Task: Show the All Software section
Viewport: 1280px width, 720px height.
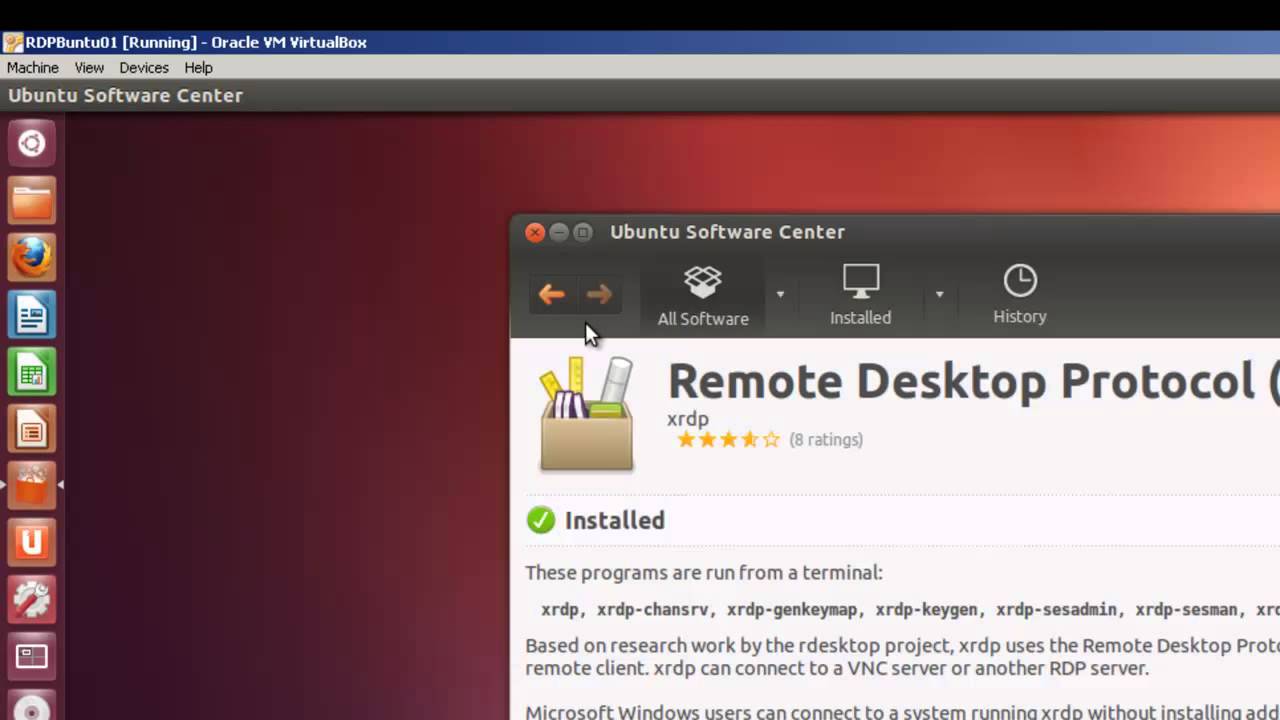Action: click(703, 295)
